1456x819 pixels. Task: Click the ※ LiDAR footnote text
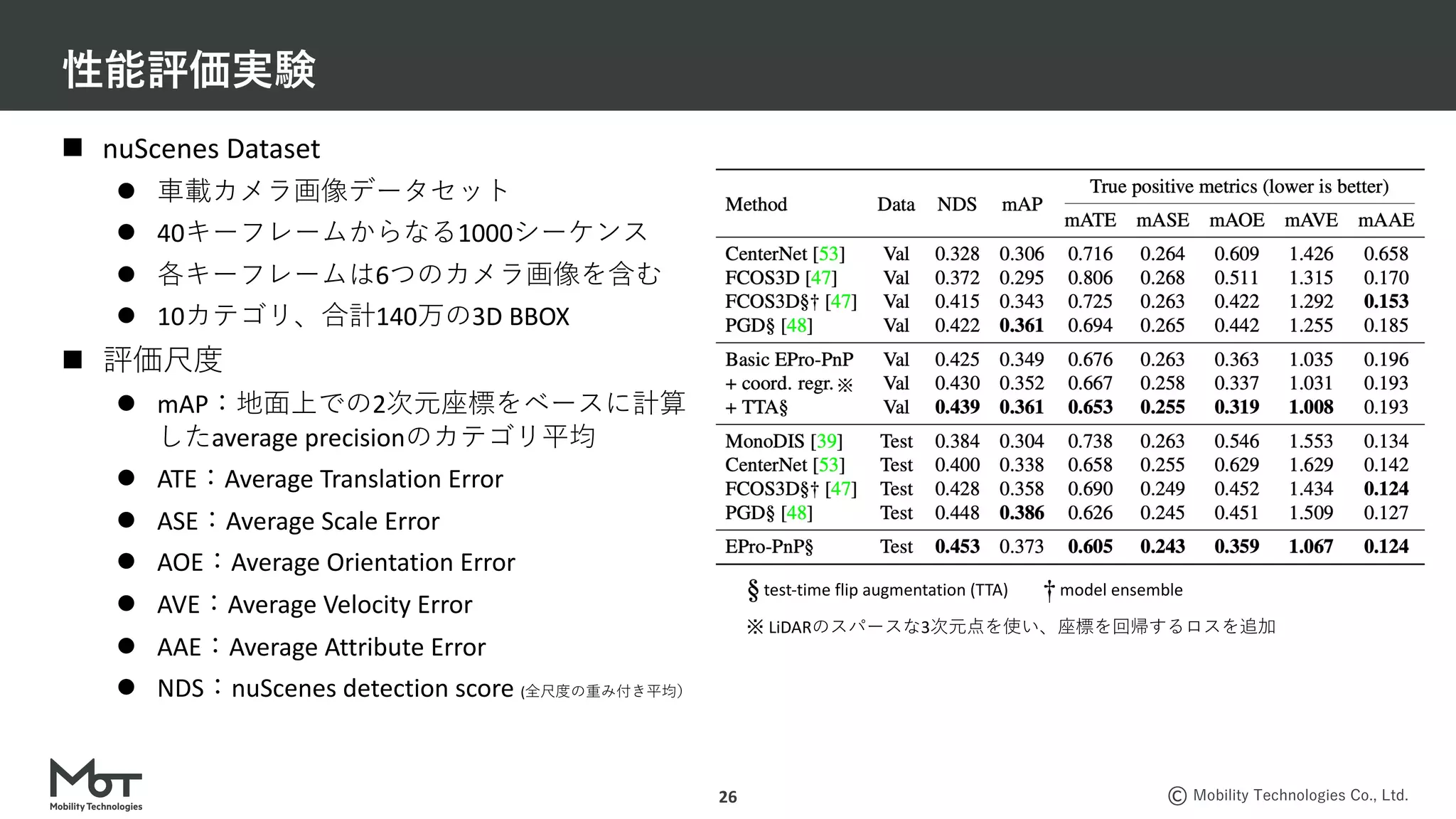click(x=1010, y=626)
